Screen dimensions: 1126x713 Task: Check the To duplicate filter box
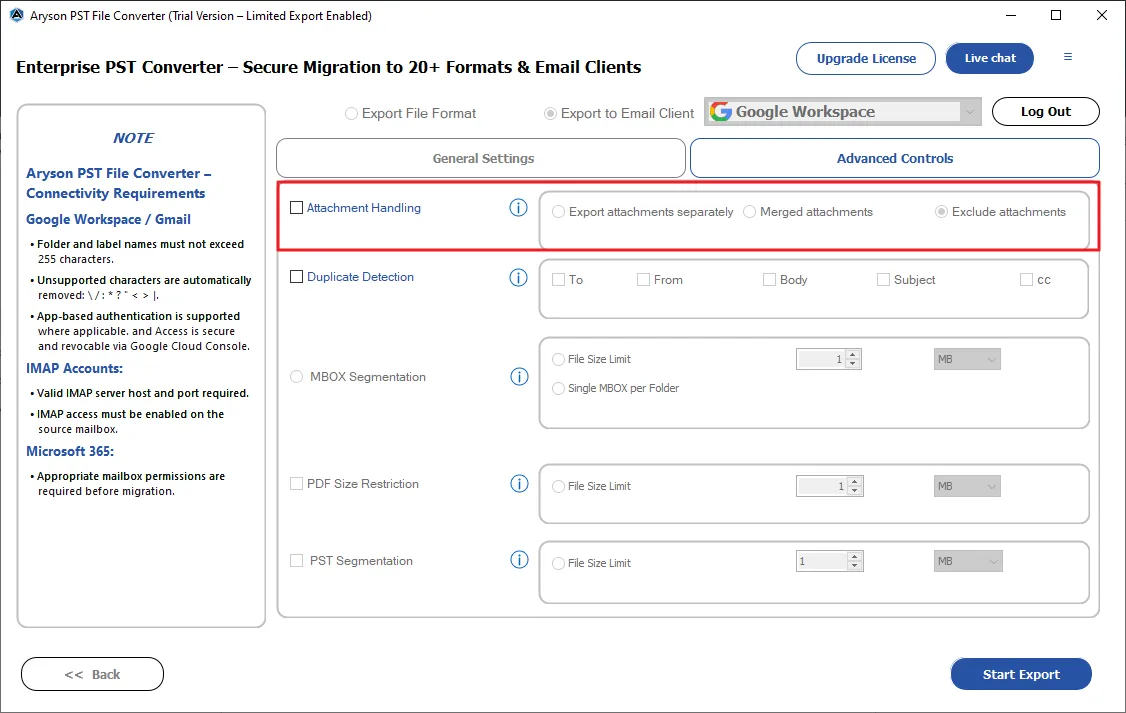click(559, 279)
